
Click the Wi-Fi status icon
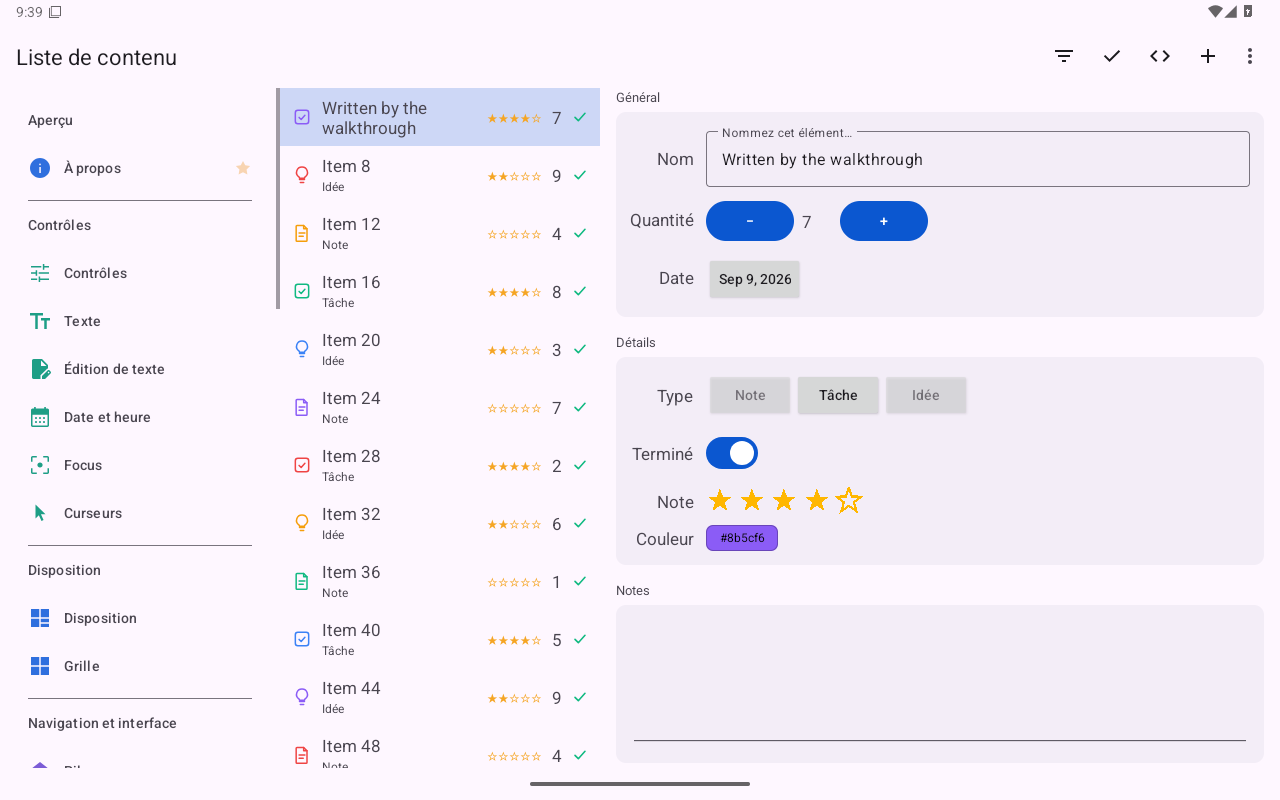tap(1215, 12)
